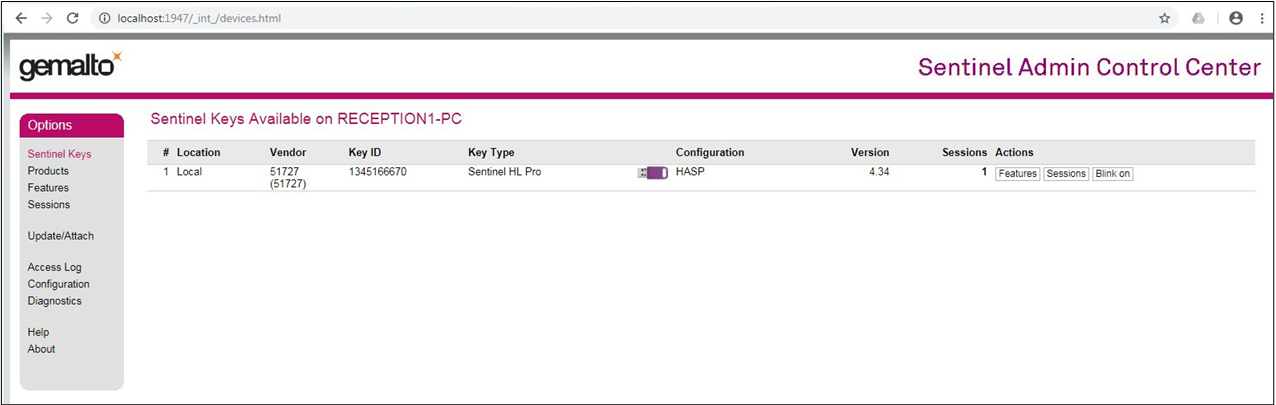Open the Chrome profile avatar icon
Image resolution: width=1276 pixels, height=405 pixels.
[1236, 18]
